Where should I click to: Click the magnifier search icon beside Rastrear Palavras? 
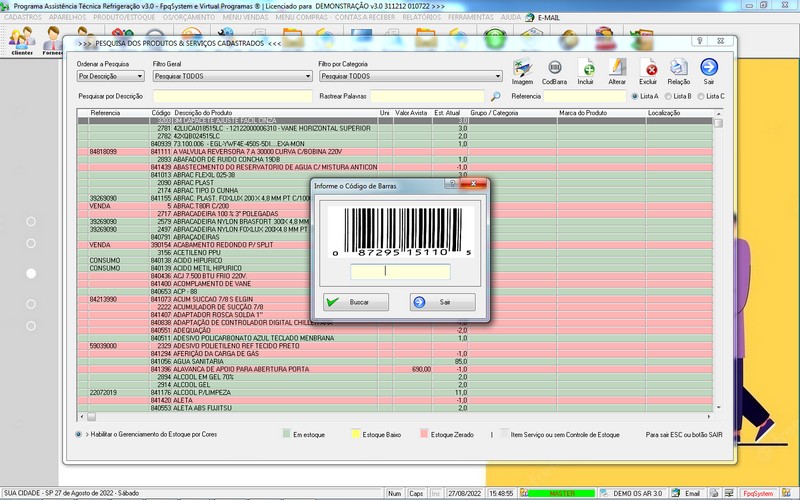click(x=495, y=96)
